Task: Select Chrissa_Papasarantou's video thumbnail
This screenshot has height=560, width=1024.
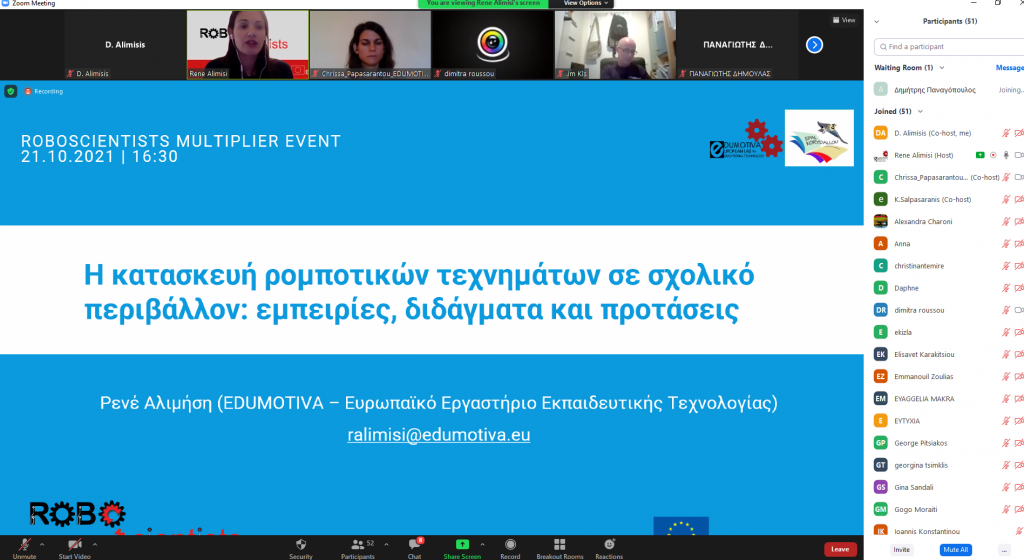Action: click(x=370, y=44)
